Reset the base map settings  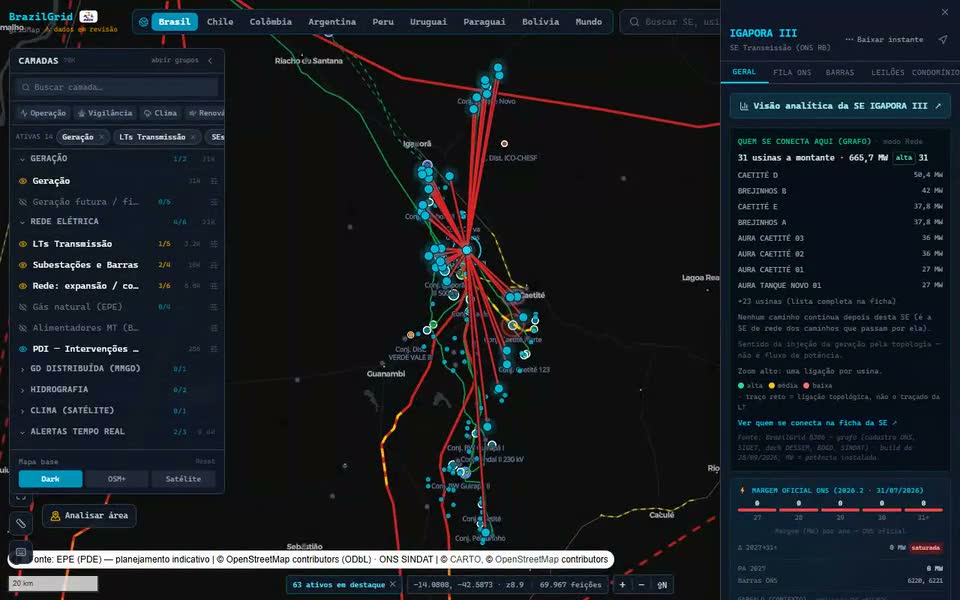click(x=205, y=462)
